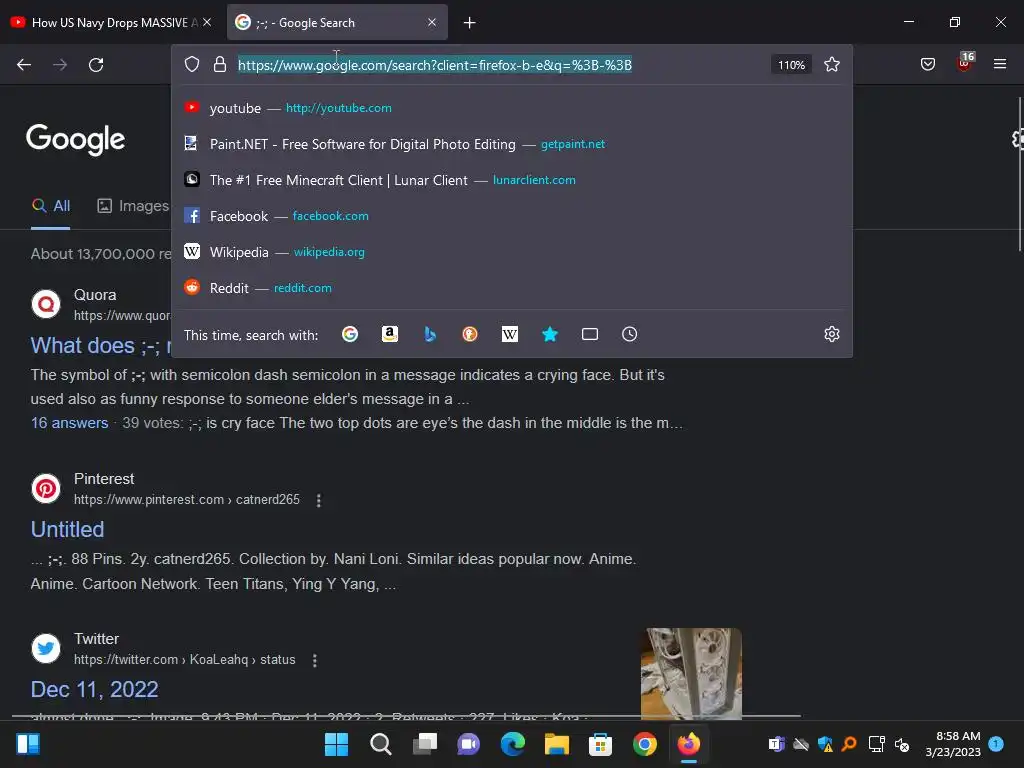1024x768 pixels.
Task: Open the Microsoft Store taskbar icon
Action: [x=600, y=744]
